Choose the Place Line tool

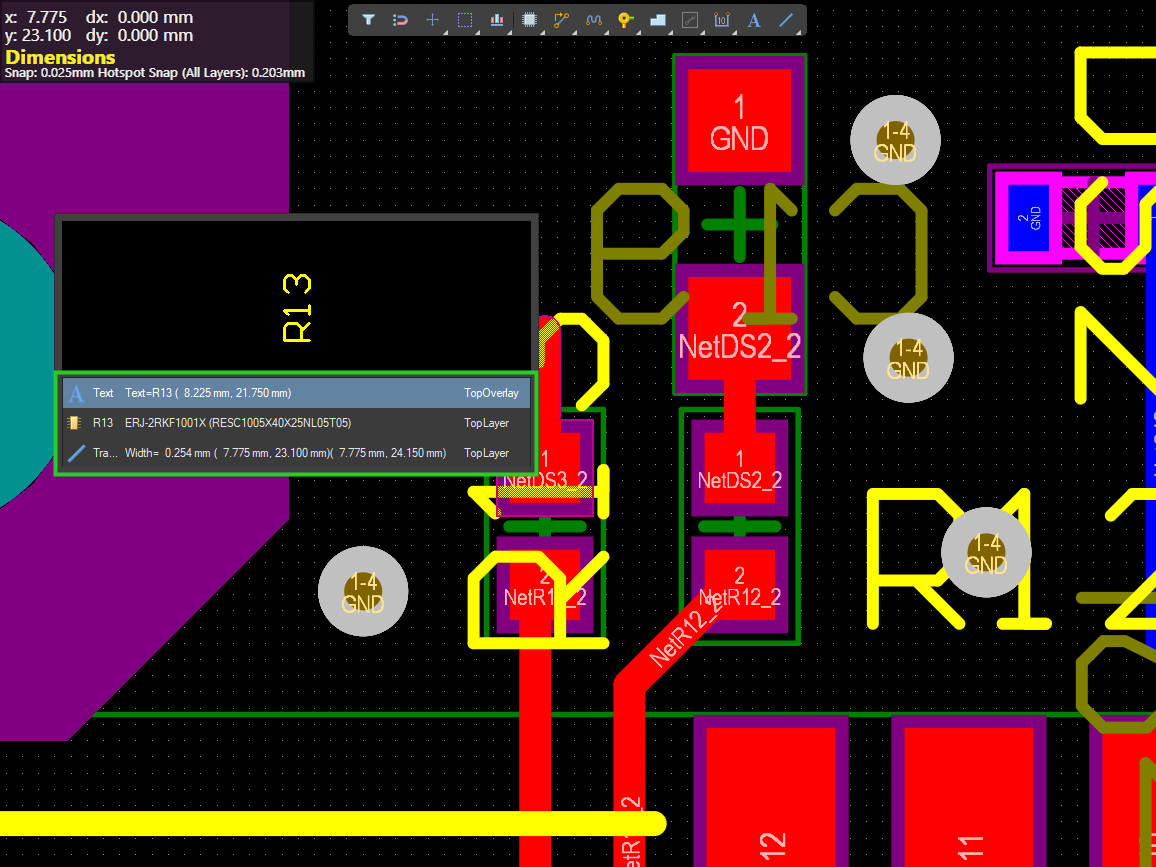pos(787,20)
